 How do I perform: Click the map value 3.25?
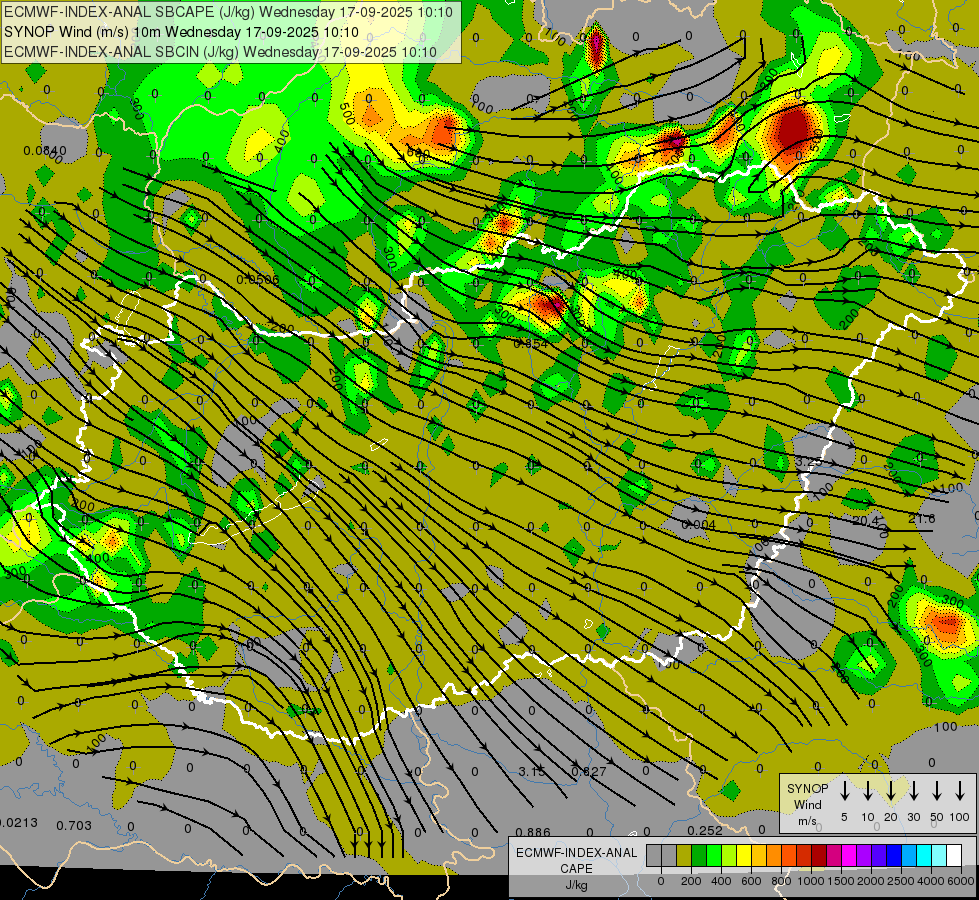808,461
